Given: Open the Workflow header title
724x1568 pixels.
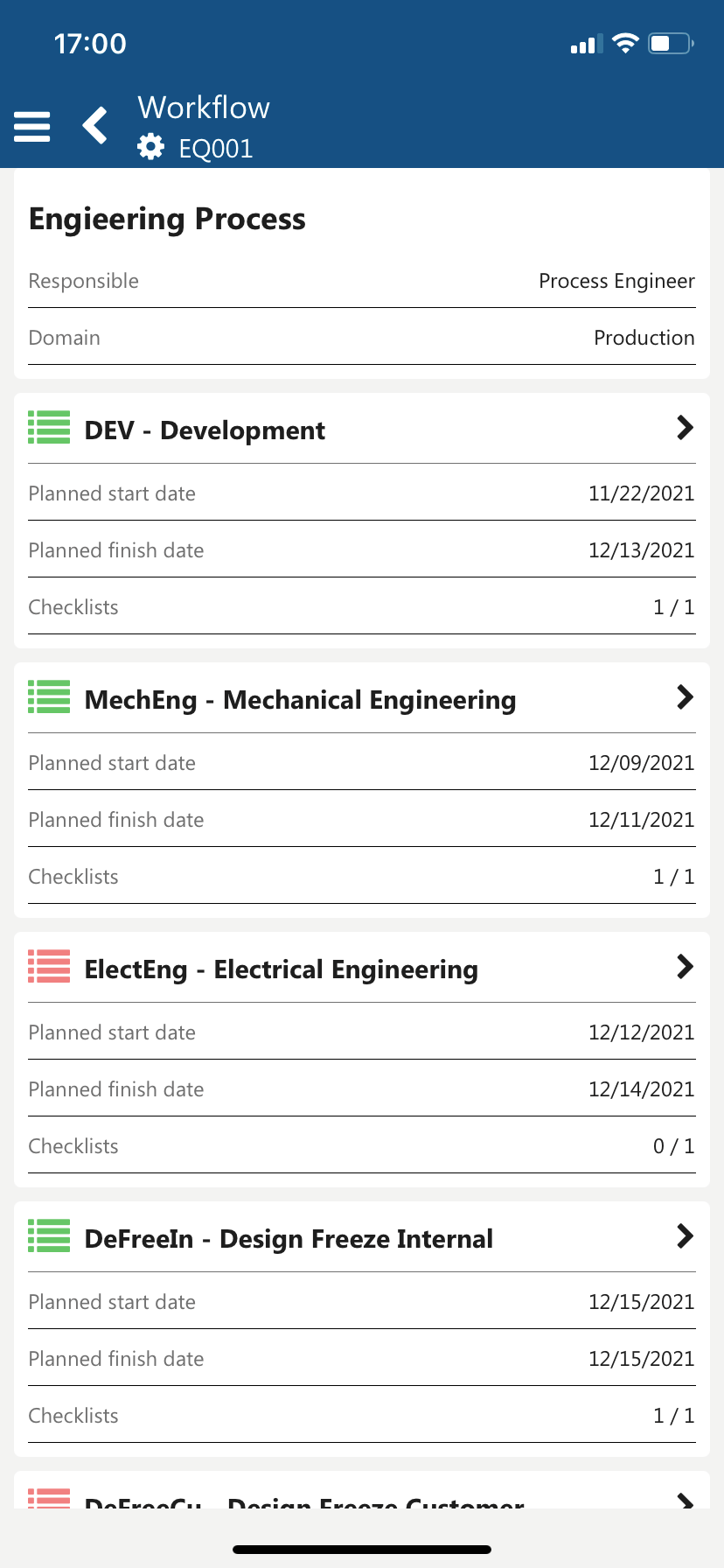Looking at the screenshot, I should pyautogui.click(x=204, y=108).
